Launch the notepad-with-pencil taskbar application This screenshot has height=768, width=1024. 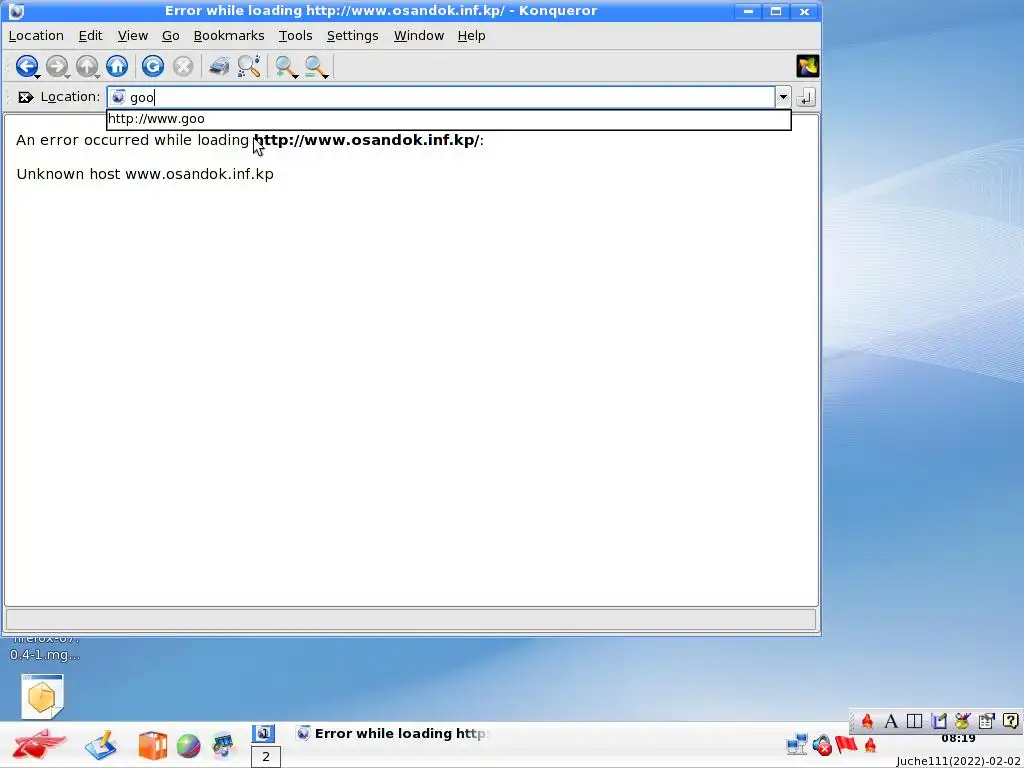pos(101,745)
